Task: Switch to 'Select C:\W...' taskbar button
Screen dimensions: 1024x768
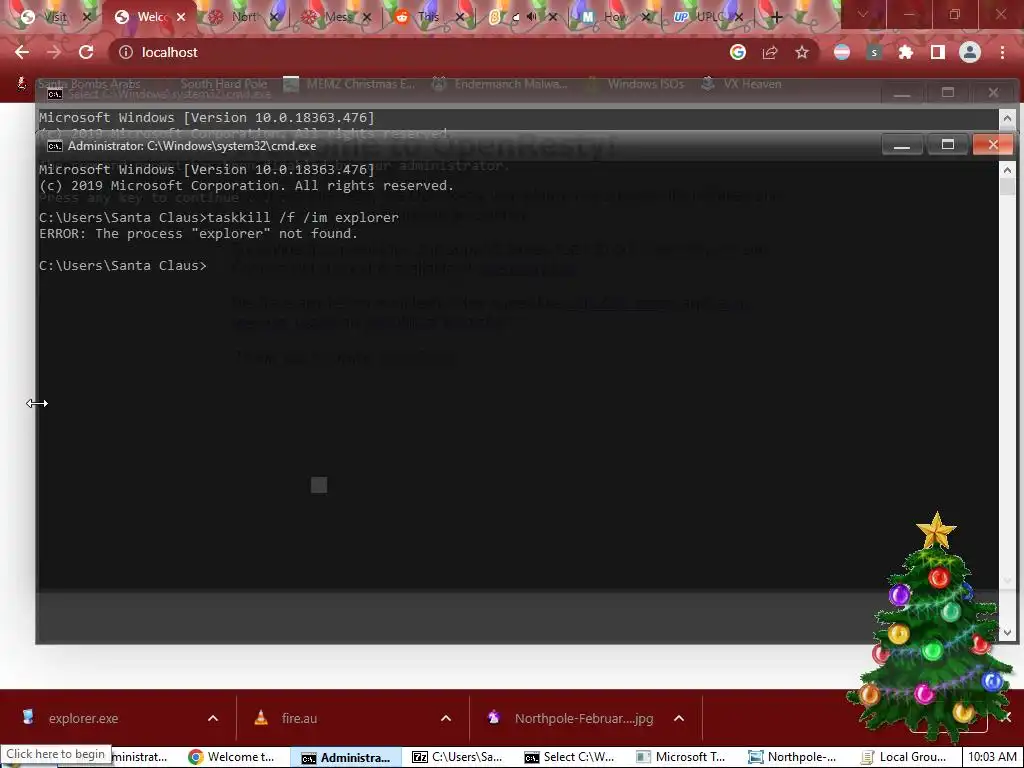Action: (x=570, y=757)
